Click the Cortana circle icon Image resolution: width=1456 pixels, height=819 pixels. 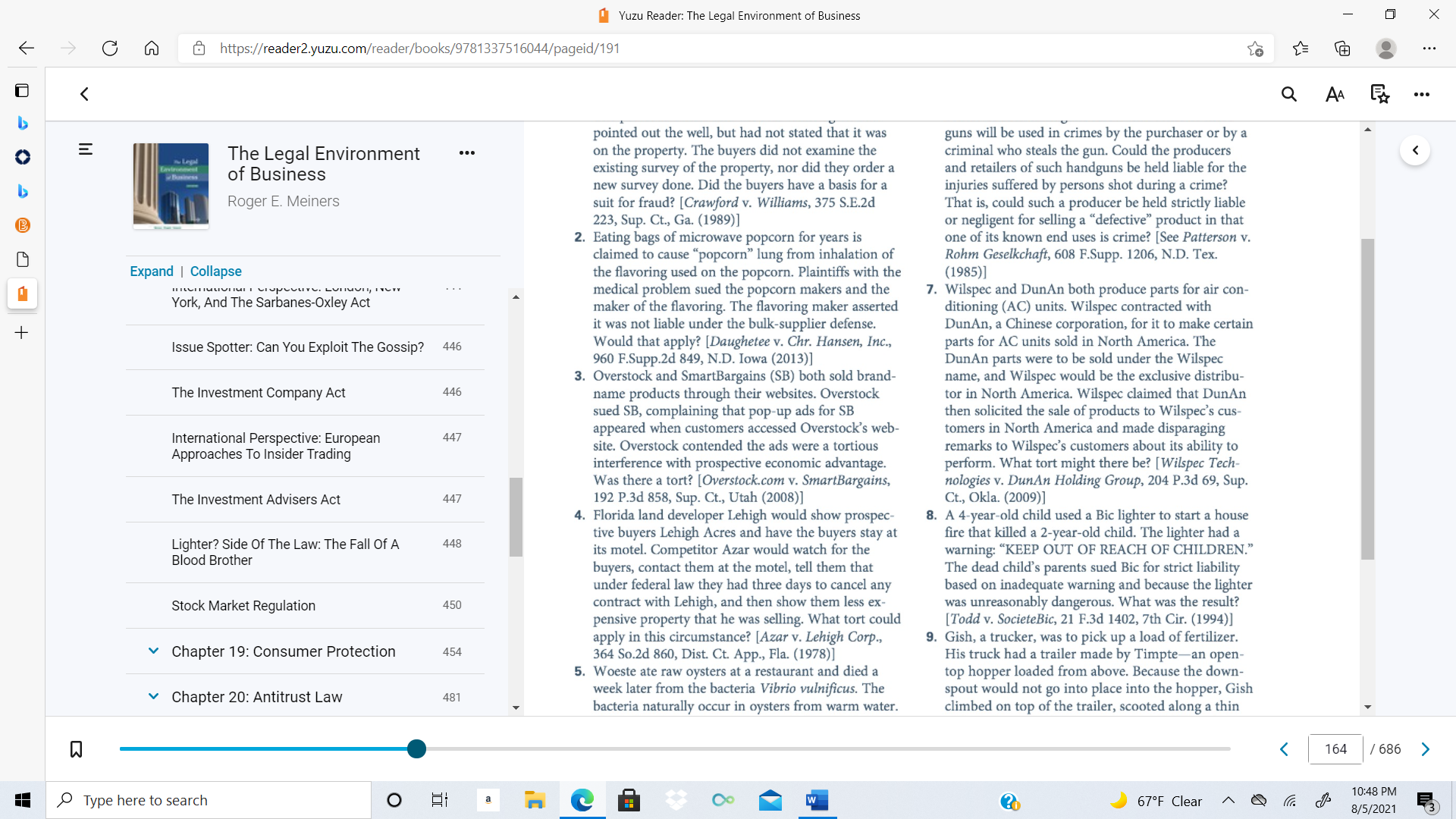tap(394, 800)
